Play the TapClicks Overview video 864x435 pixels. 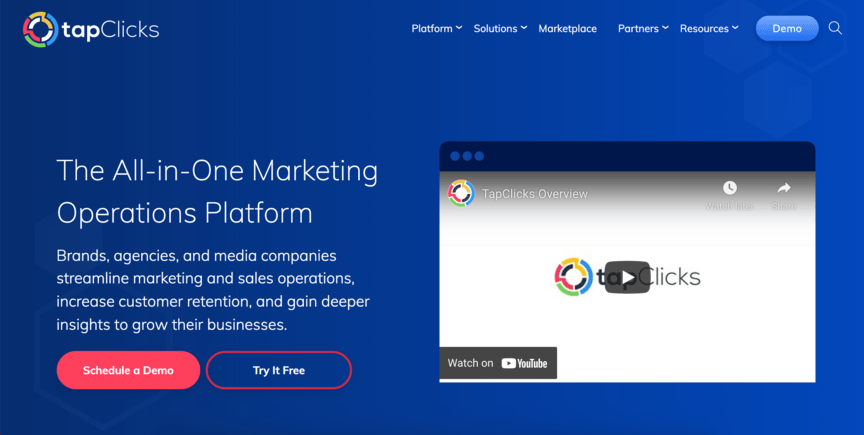pos(627,277)
